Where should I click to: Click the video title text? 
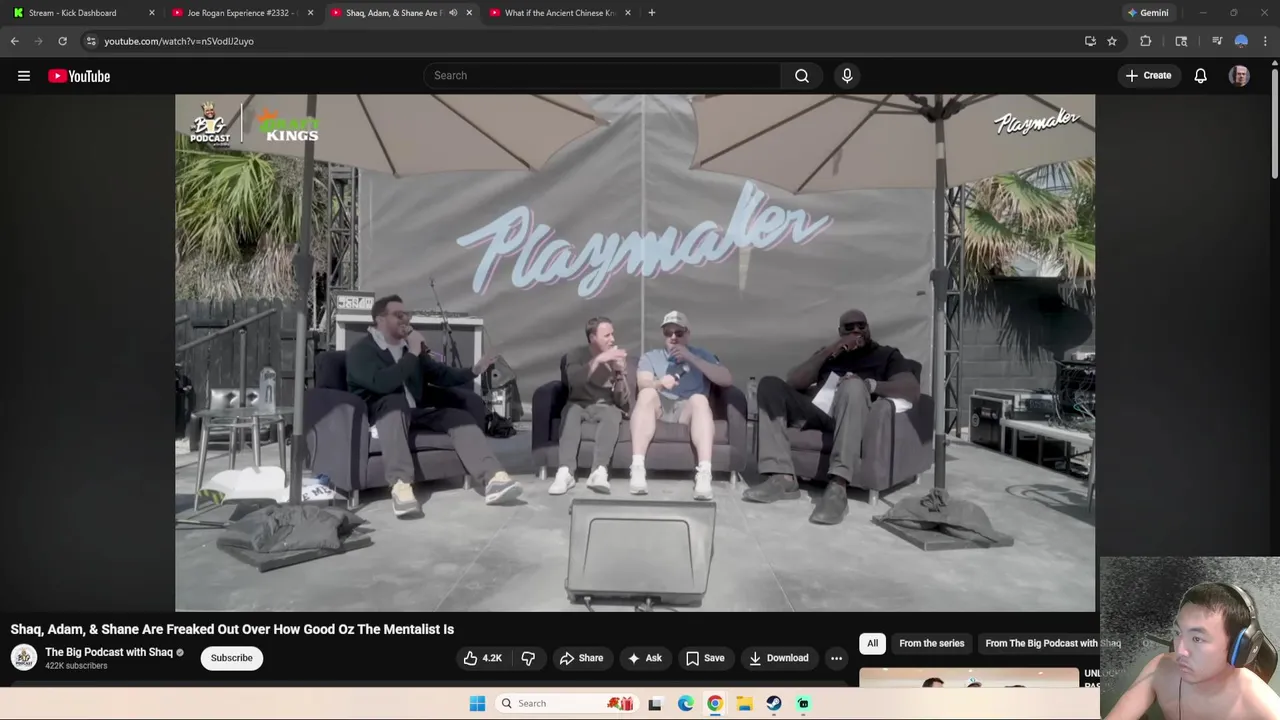pos(232,629)
